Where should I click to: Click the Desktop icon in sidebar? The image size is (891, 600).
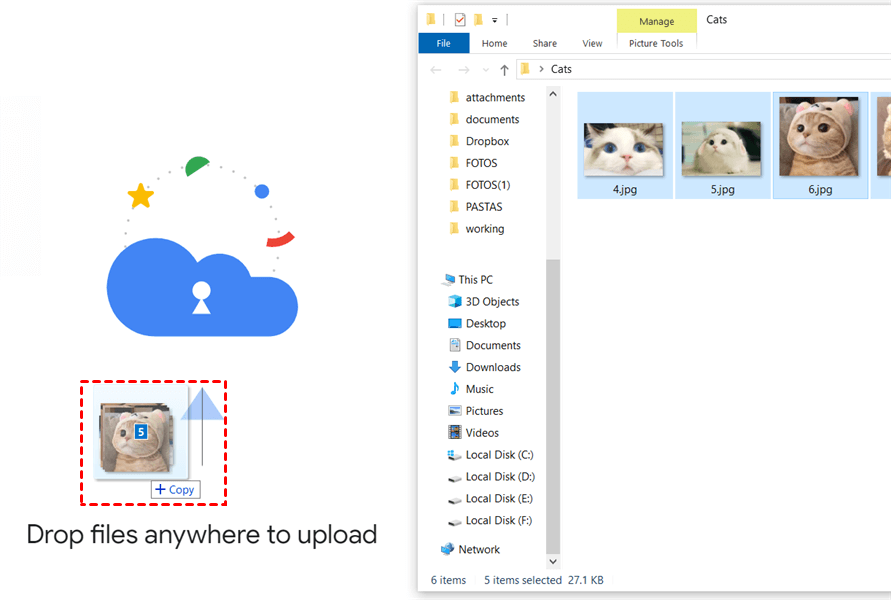pos(455,323)
